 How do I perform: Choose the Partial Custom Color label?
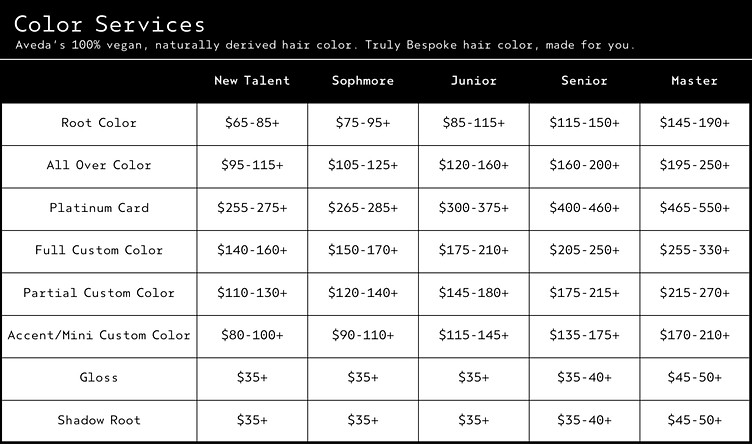(x=99, y=293)
